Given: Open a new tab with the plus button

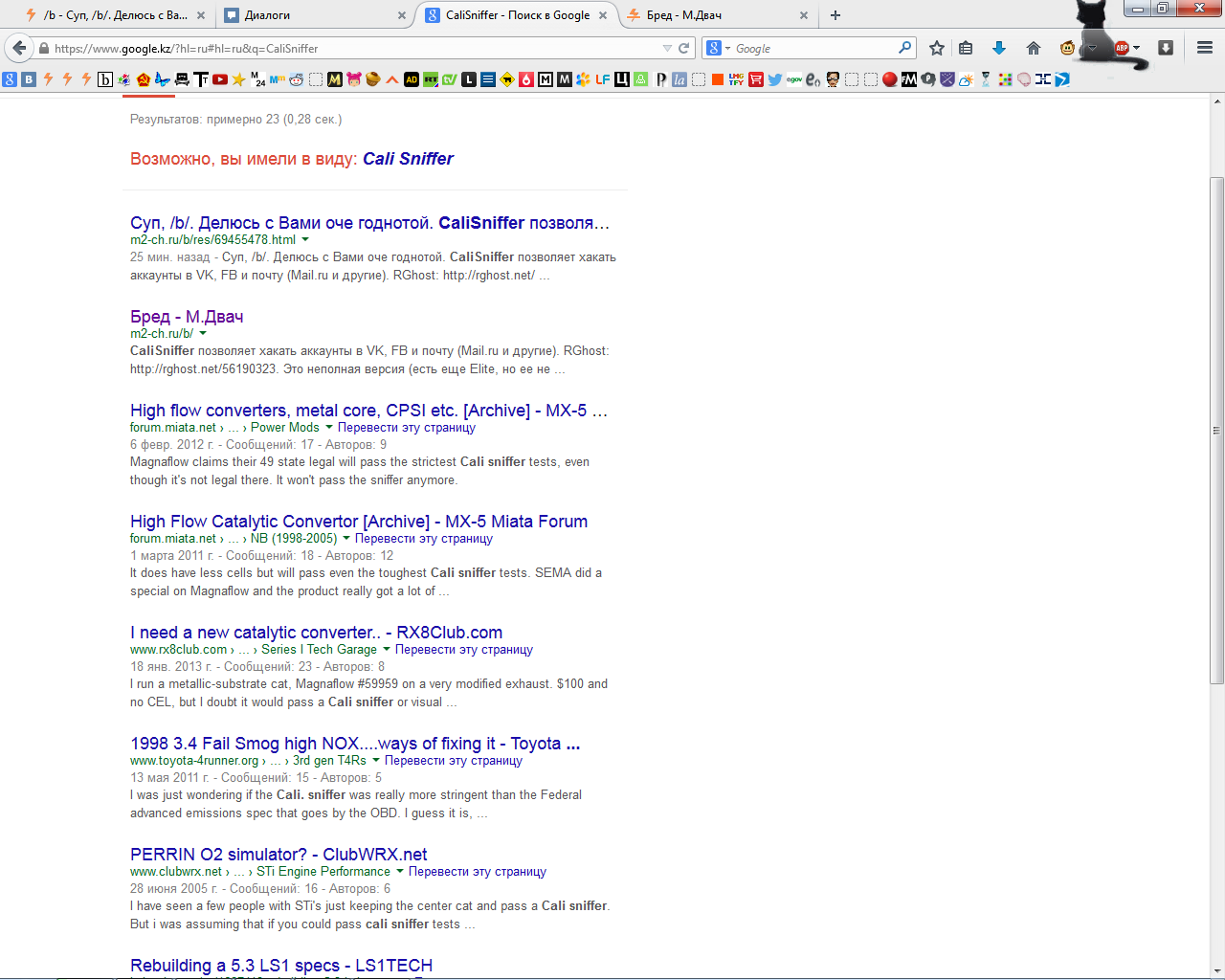Looking at the screenshot, I should pos(835,15).
